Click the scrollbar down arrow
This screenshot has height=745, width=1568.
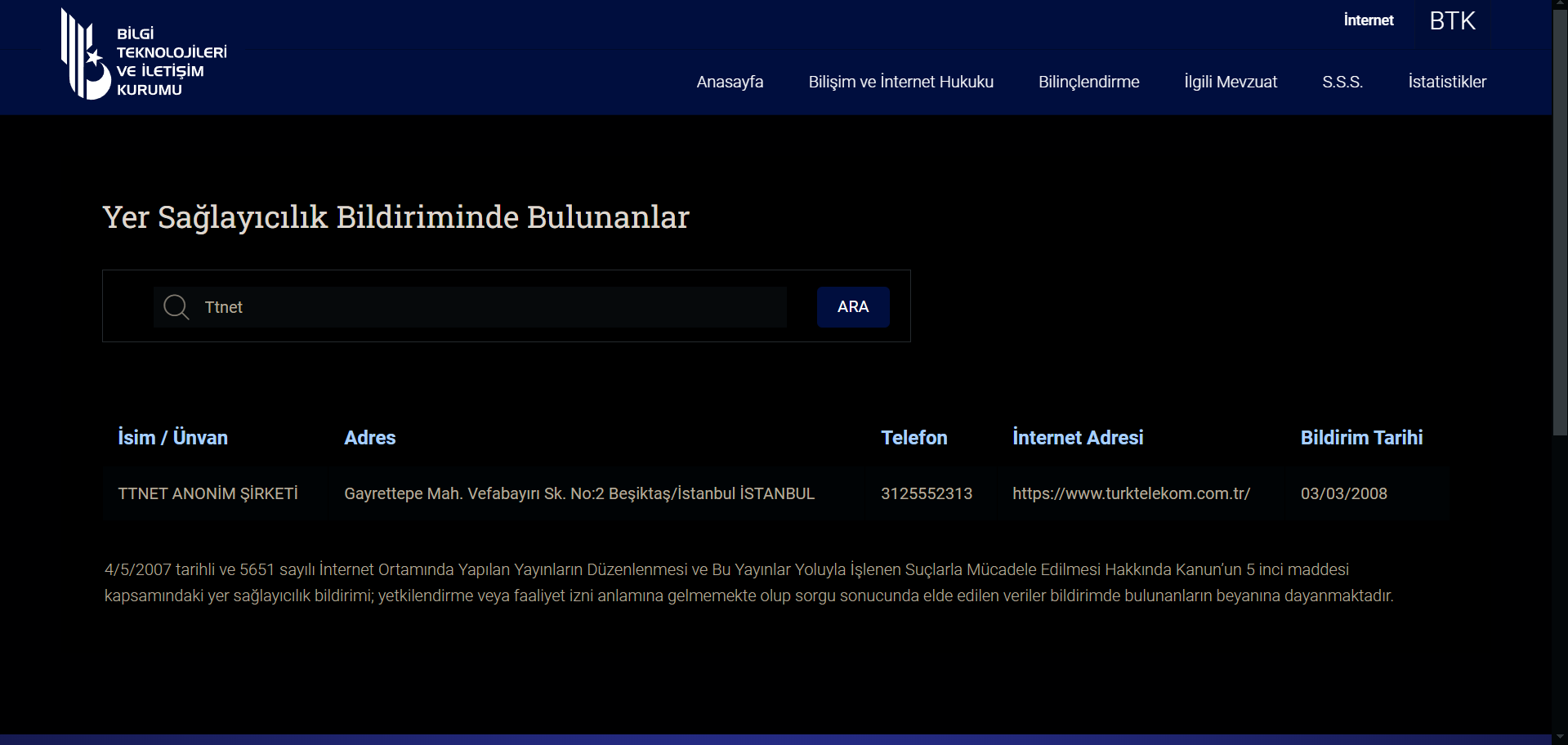click(1560, 738)
